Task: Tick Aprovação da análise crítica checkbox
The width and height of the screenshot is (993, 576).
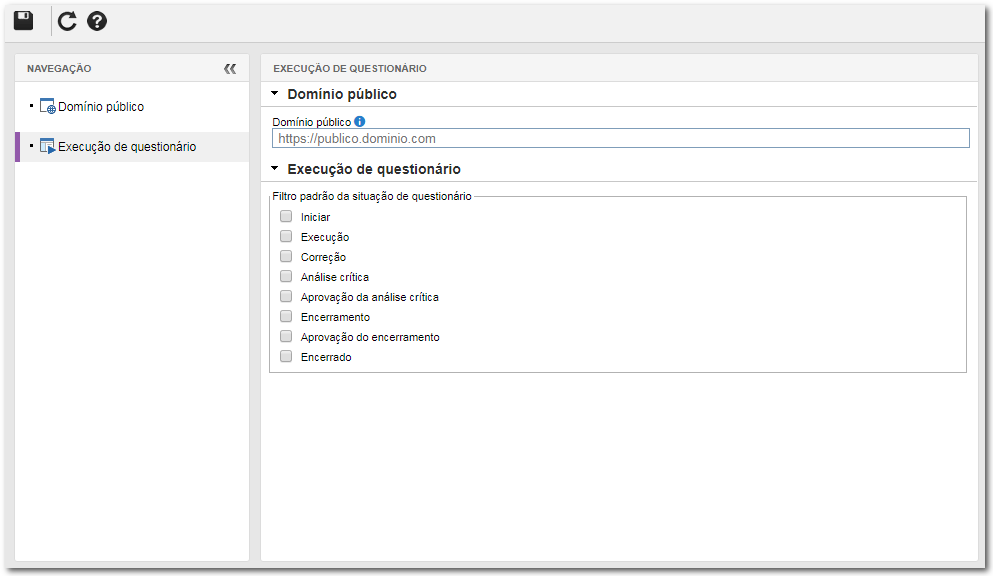Action: click(286, 296)
